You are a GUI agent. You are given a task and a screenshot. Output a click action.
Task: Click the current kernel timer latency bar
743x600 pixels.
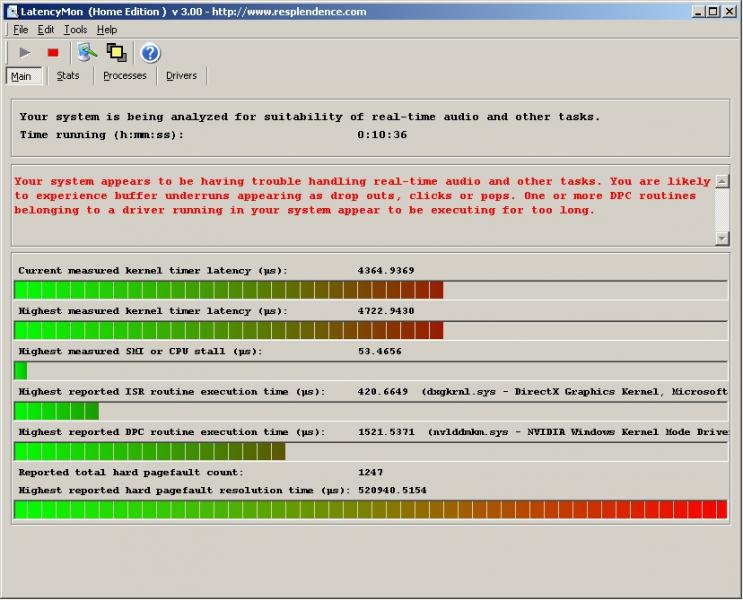[371, 290]
